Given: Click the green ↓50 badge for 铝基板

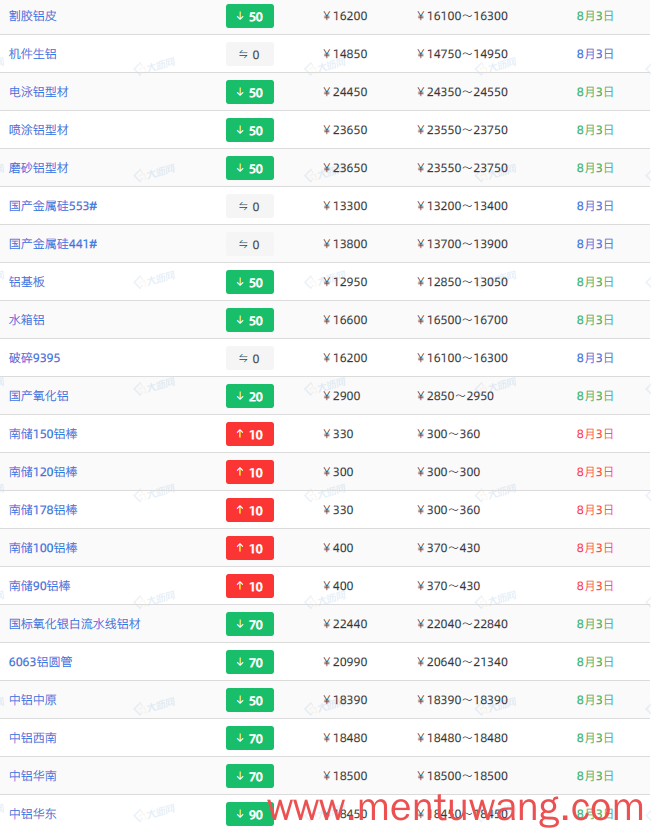Looking at the screenshot, I should click(x=250, y=282).
